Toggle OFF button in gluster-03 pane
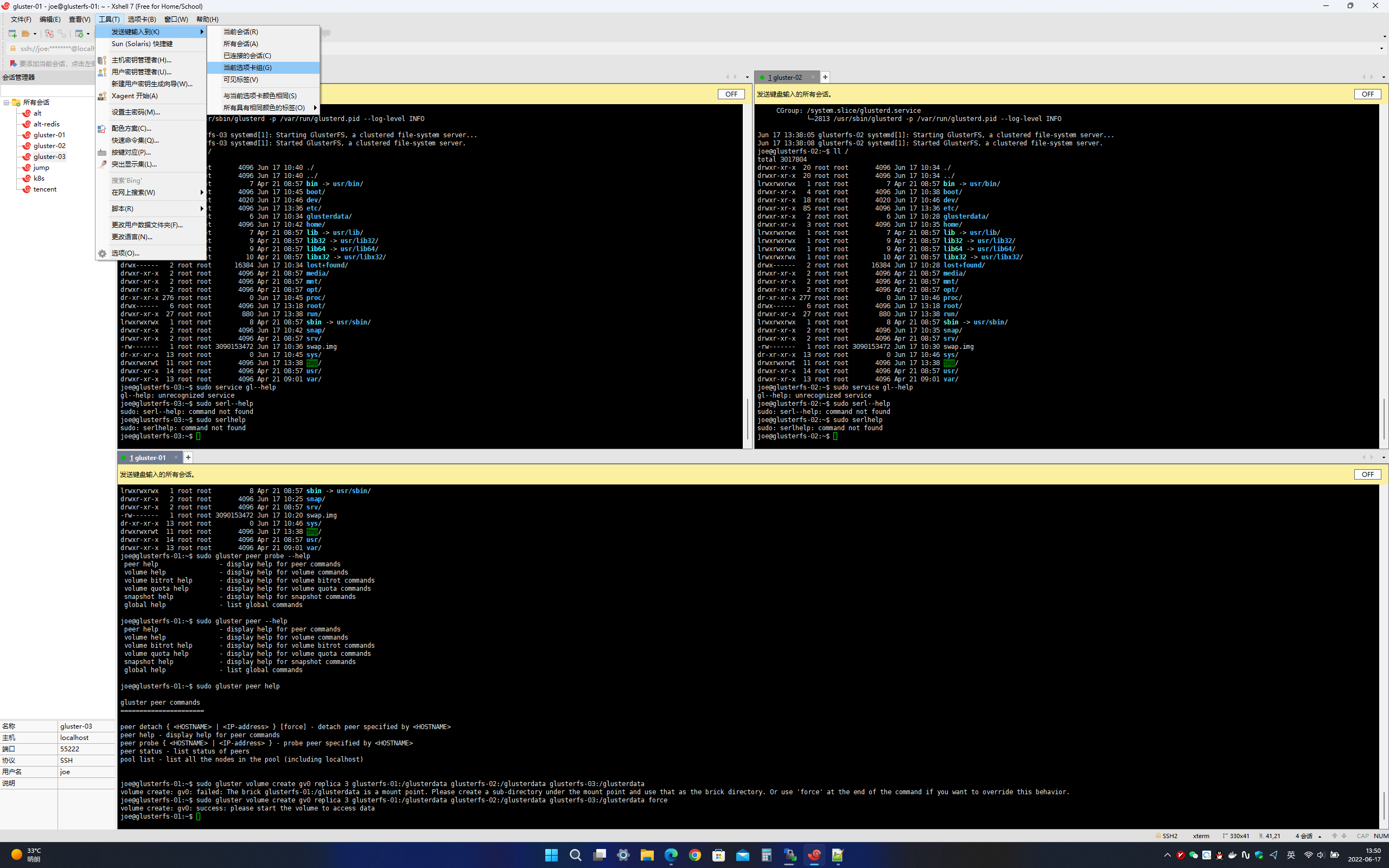1389x868 pixels. pos(731,94)
